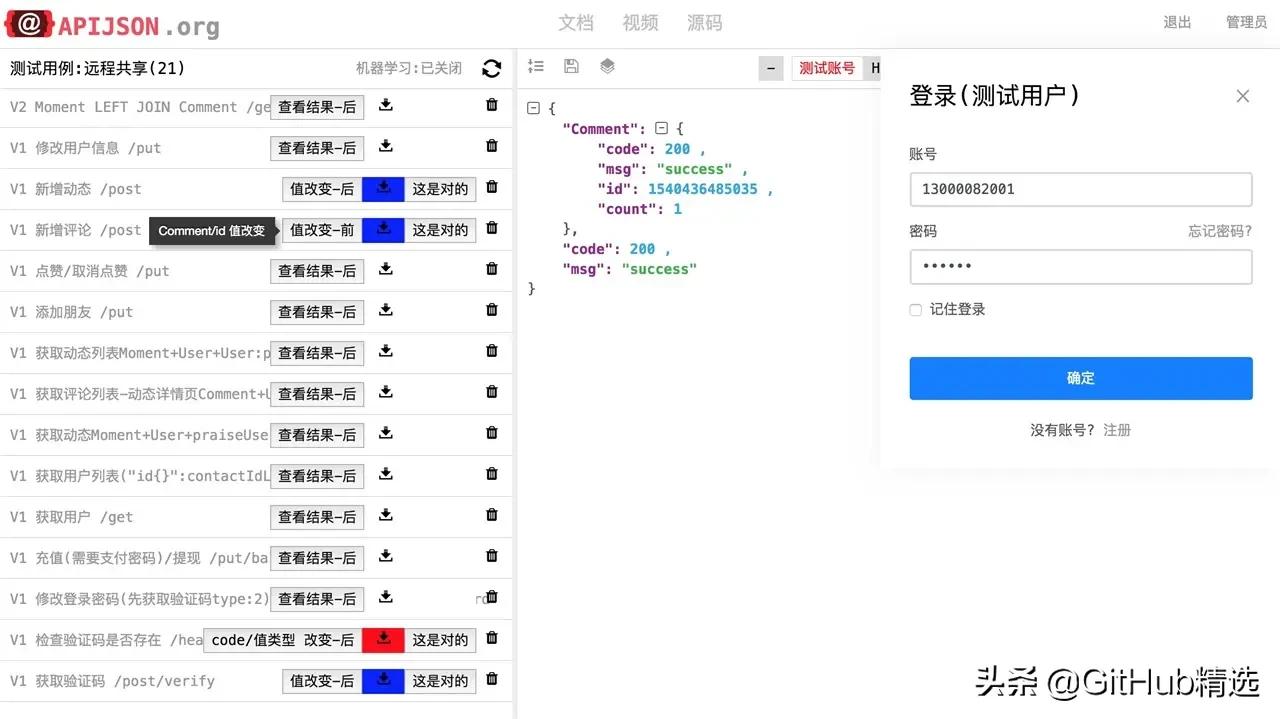
Task: Click the layers stack icon in the toolbar
Action: point(606,66)
